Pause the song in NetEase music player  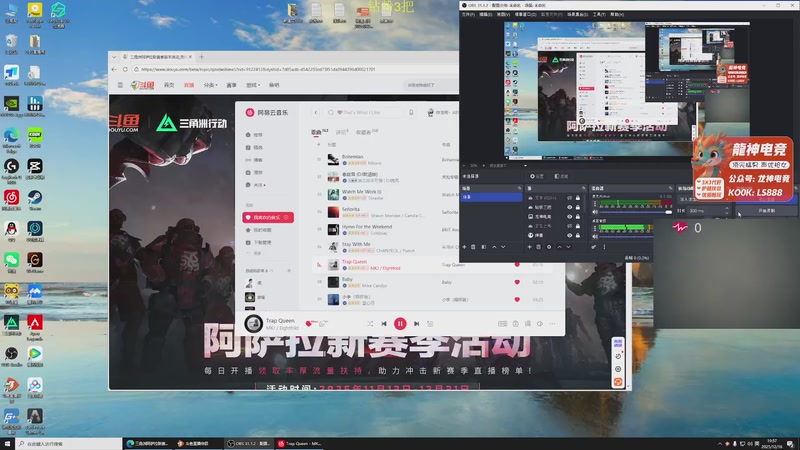pos(400,323)
